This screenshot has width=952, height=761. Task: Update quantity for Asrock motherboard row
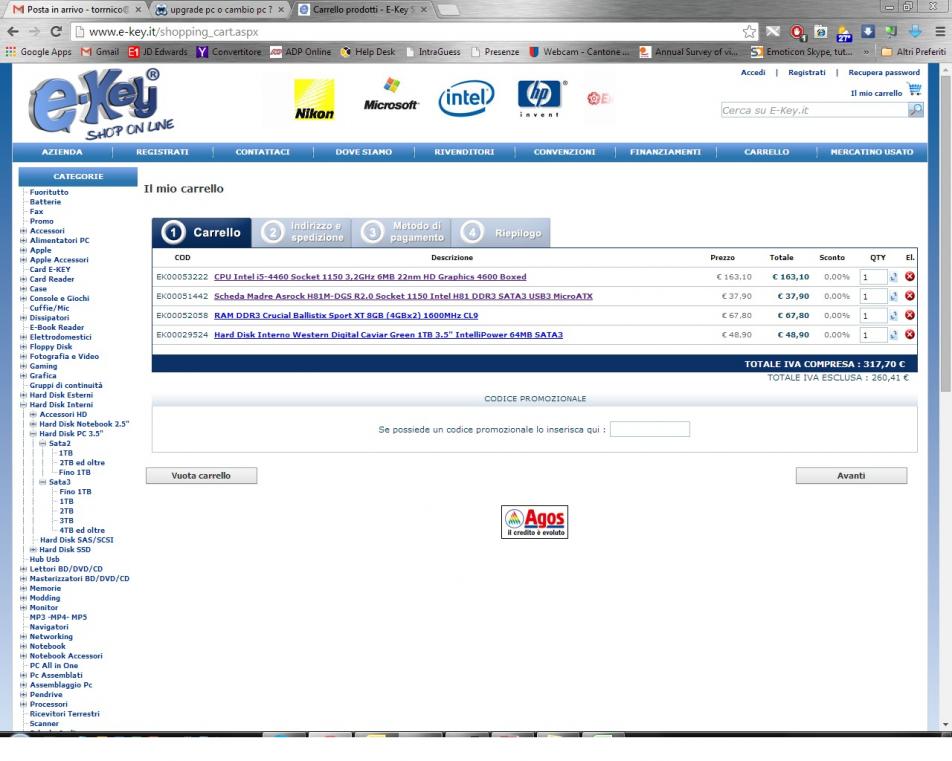pos(892,296)
